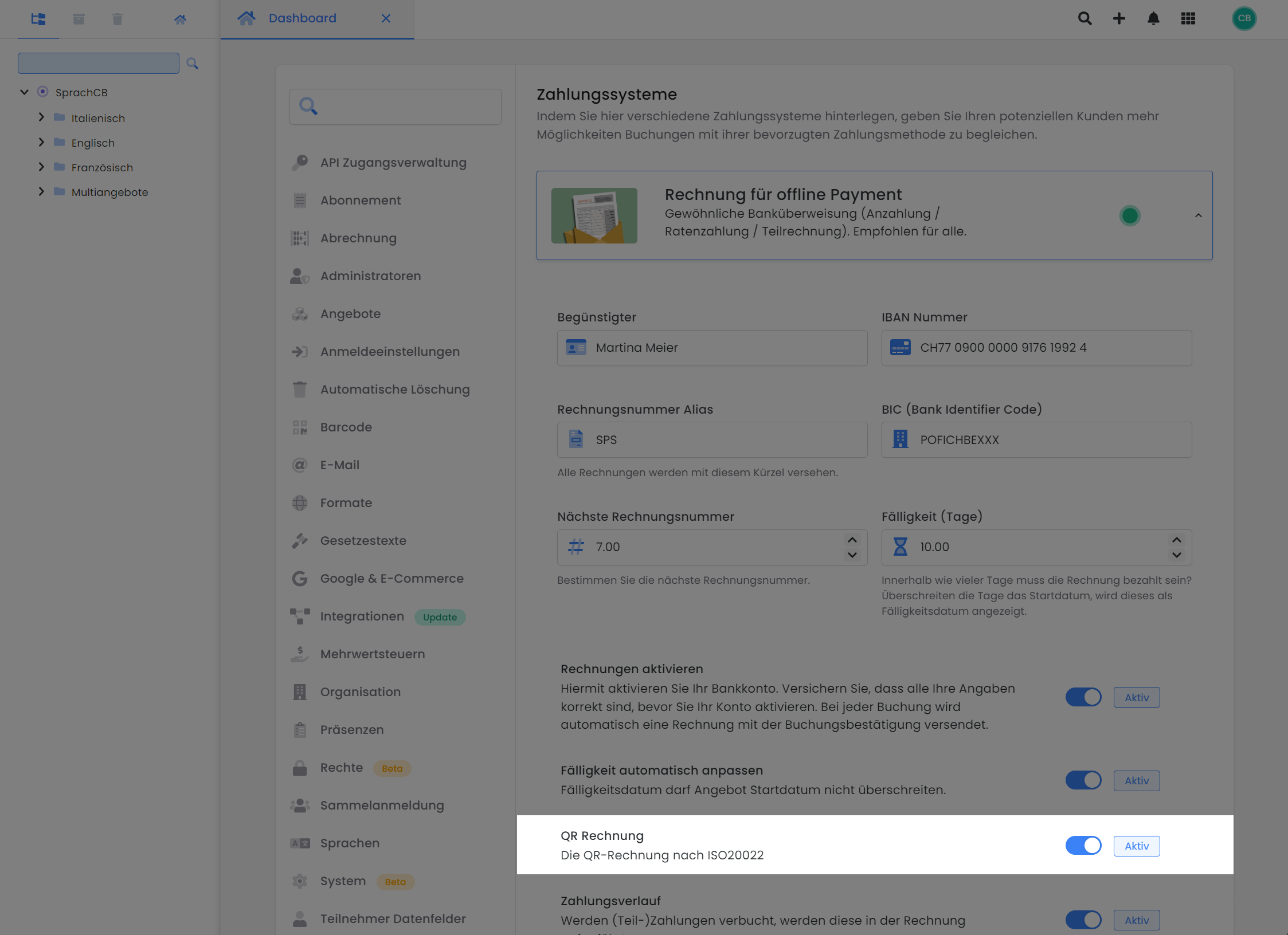Expand the Englisch folder

click(x=41, y=142)
